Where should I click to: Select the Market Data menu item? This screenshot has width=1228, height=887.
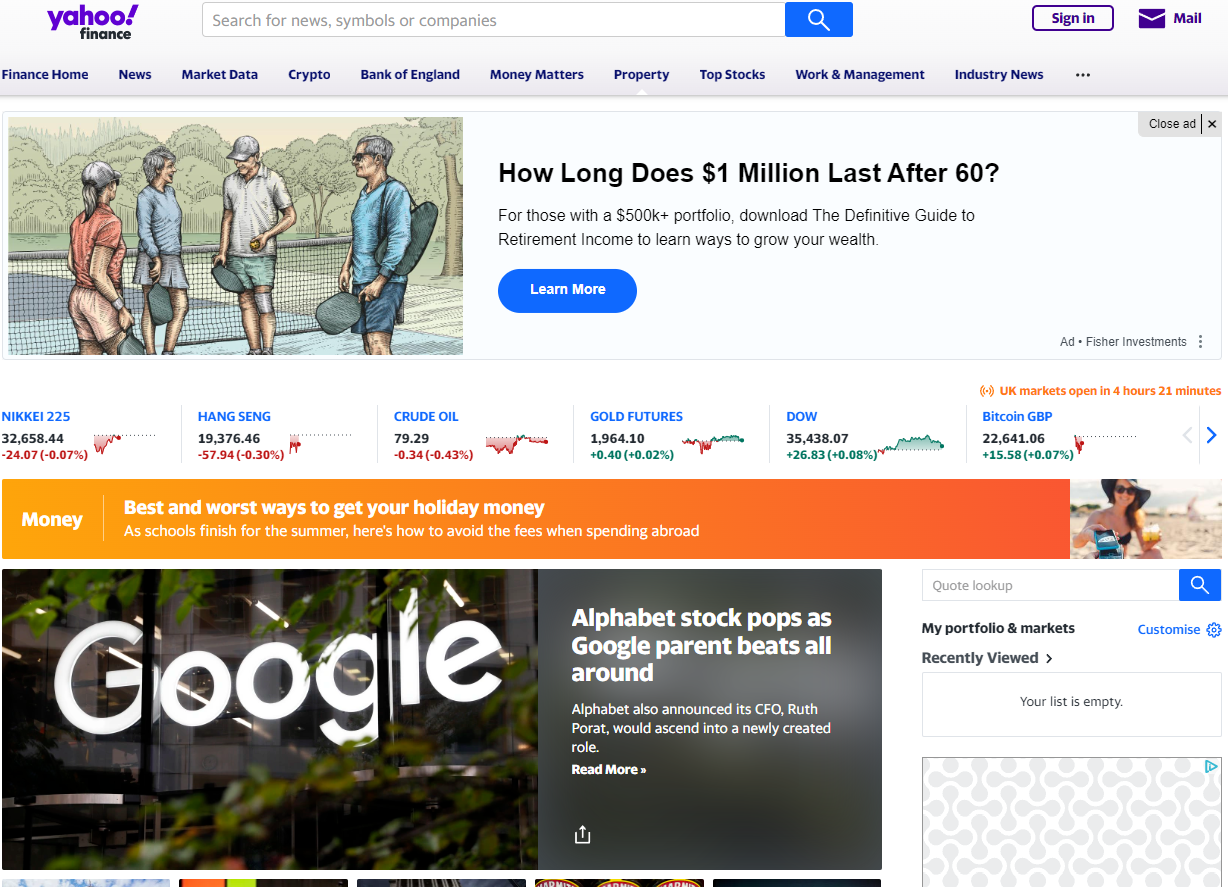point(219,75)
